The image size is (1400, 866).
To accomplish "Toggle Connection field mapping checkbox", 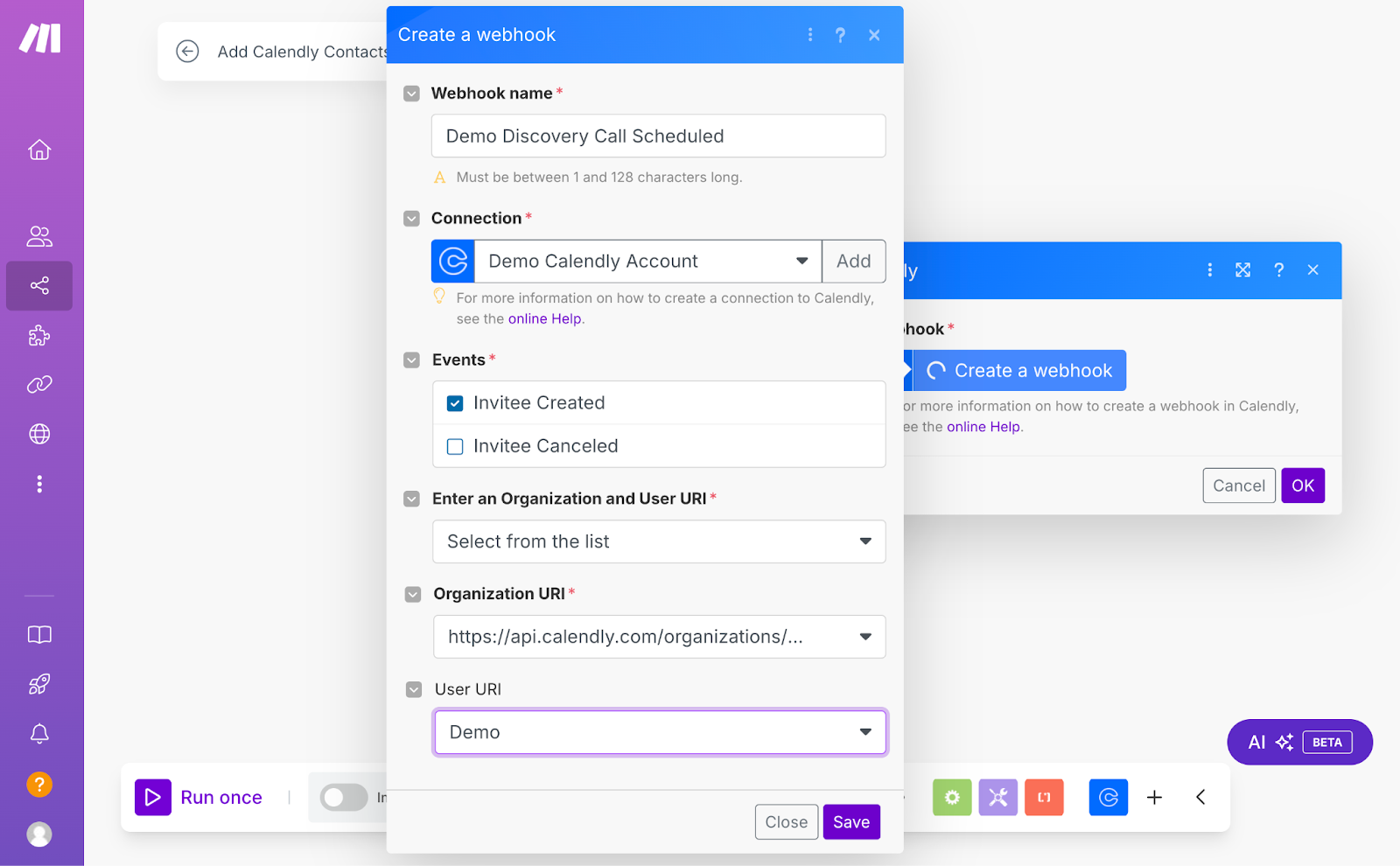I will pyautogui.click(x=411, y=219).
